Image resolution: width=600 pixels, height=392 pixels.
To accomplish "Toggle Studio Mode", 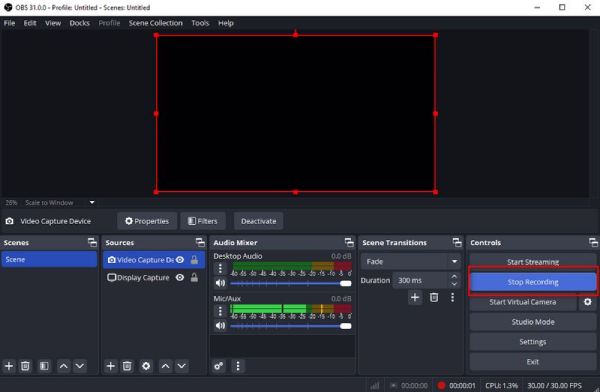I will (533, 322).
